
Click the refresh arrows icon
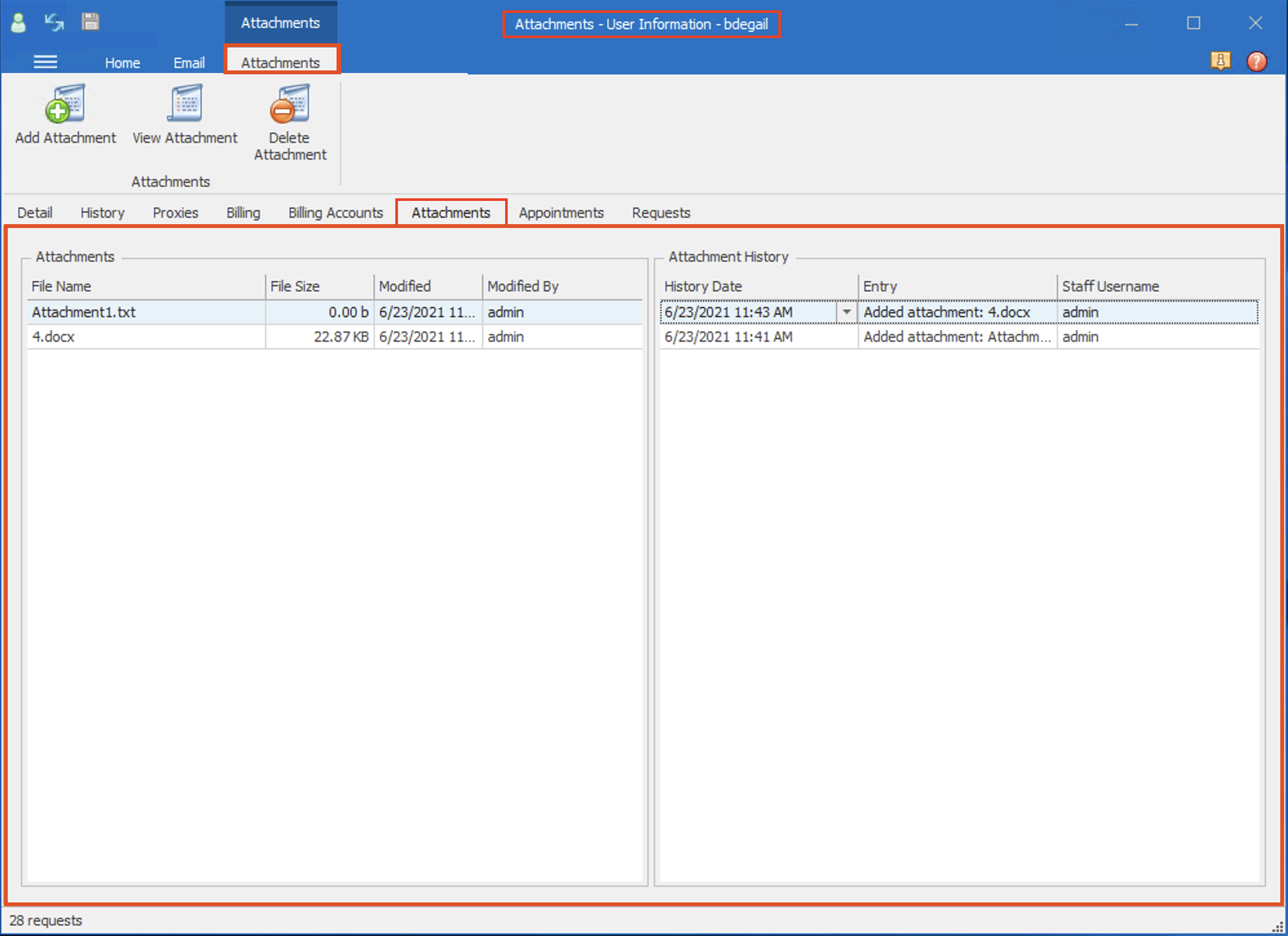click(54, 23)
